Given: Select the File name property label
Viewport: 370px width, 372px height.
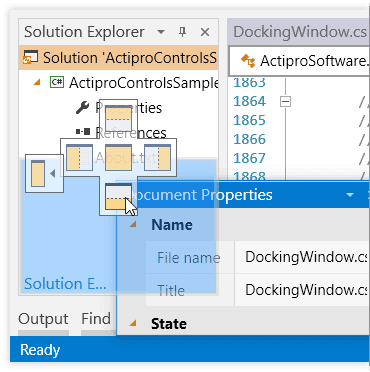Looking at the screenshot, I should (x=189, y=258).
